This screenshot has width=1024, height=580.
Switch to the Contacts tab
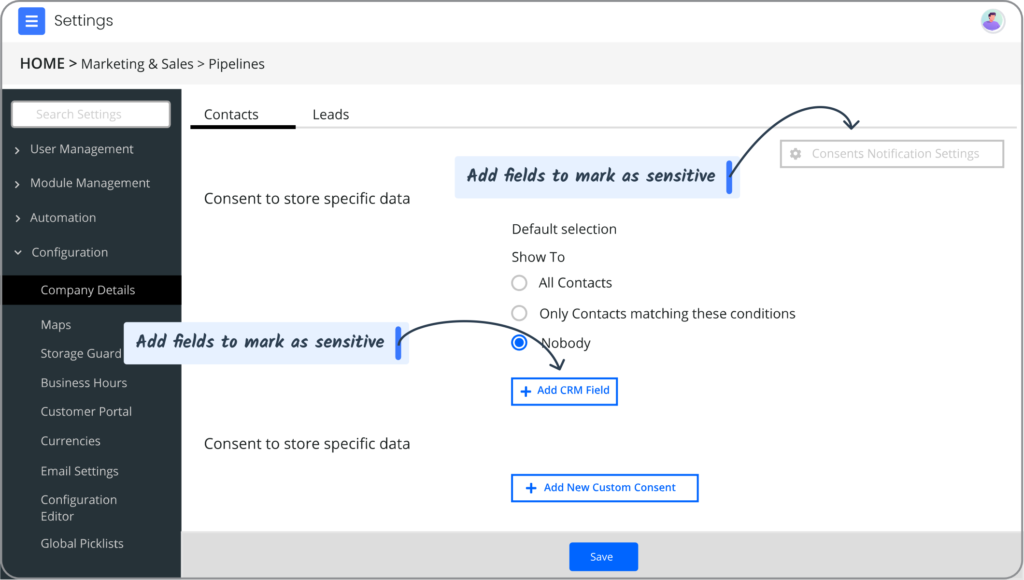[x=231, y=114]
